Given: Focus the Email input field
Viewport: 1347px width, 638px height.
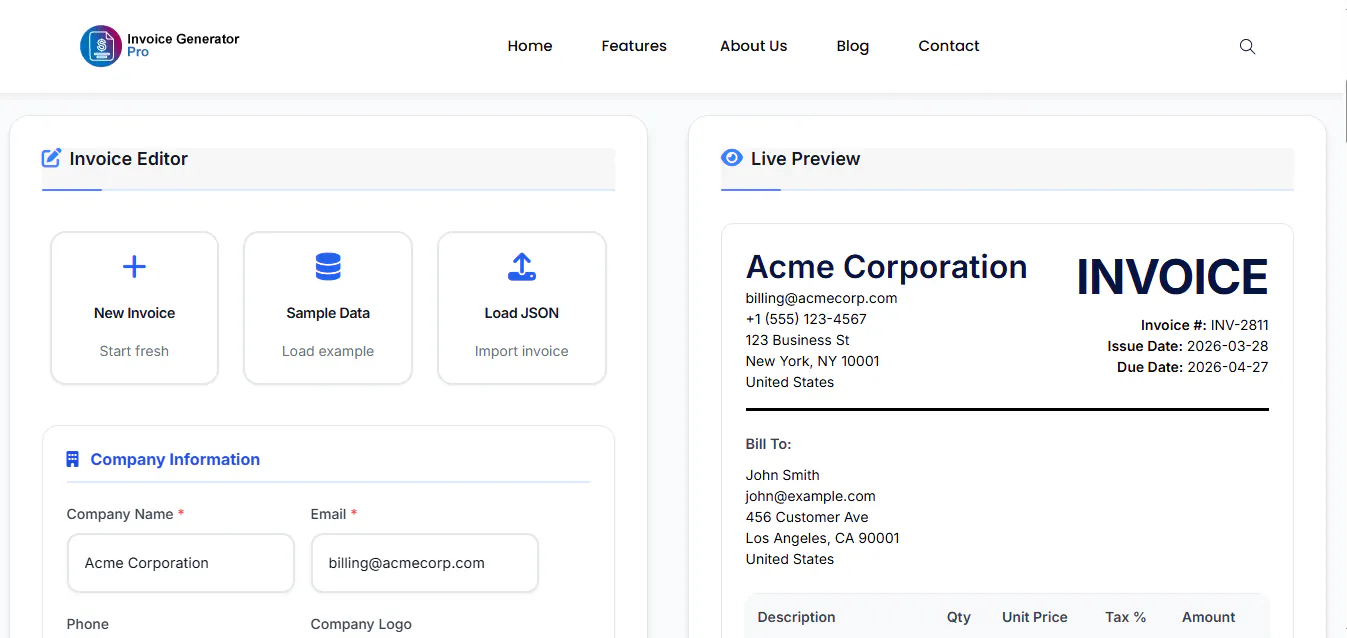Looking at the screenshot, I should (x=425, y=563).
